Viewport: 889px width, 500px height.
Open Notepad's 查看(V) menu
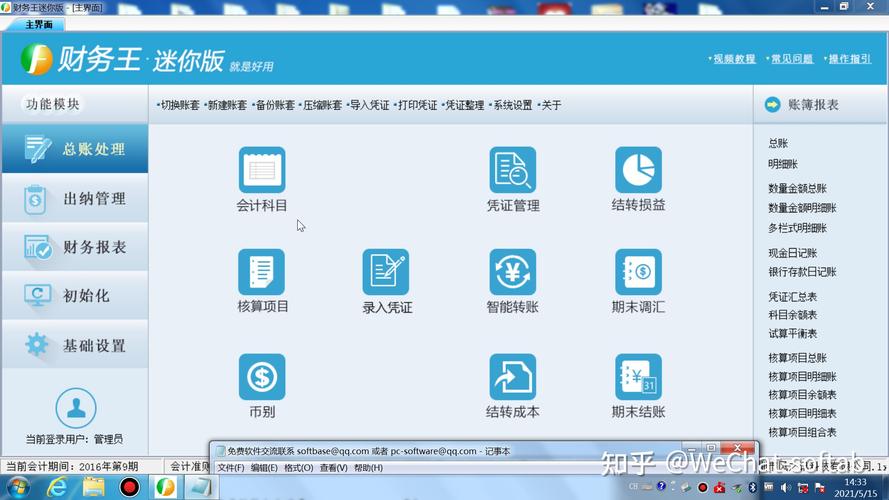[x=333, y=468]
